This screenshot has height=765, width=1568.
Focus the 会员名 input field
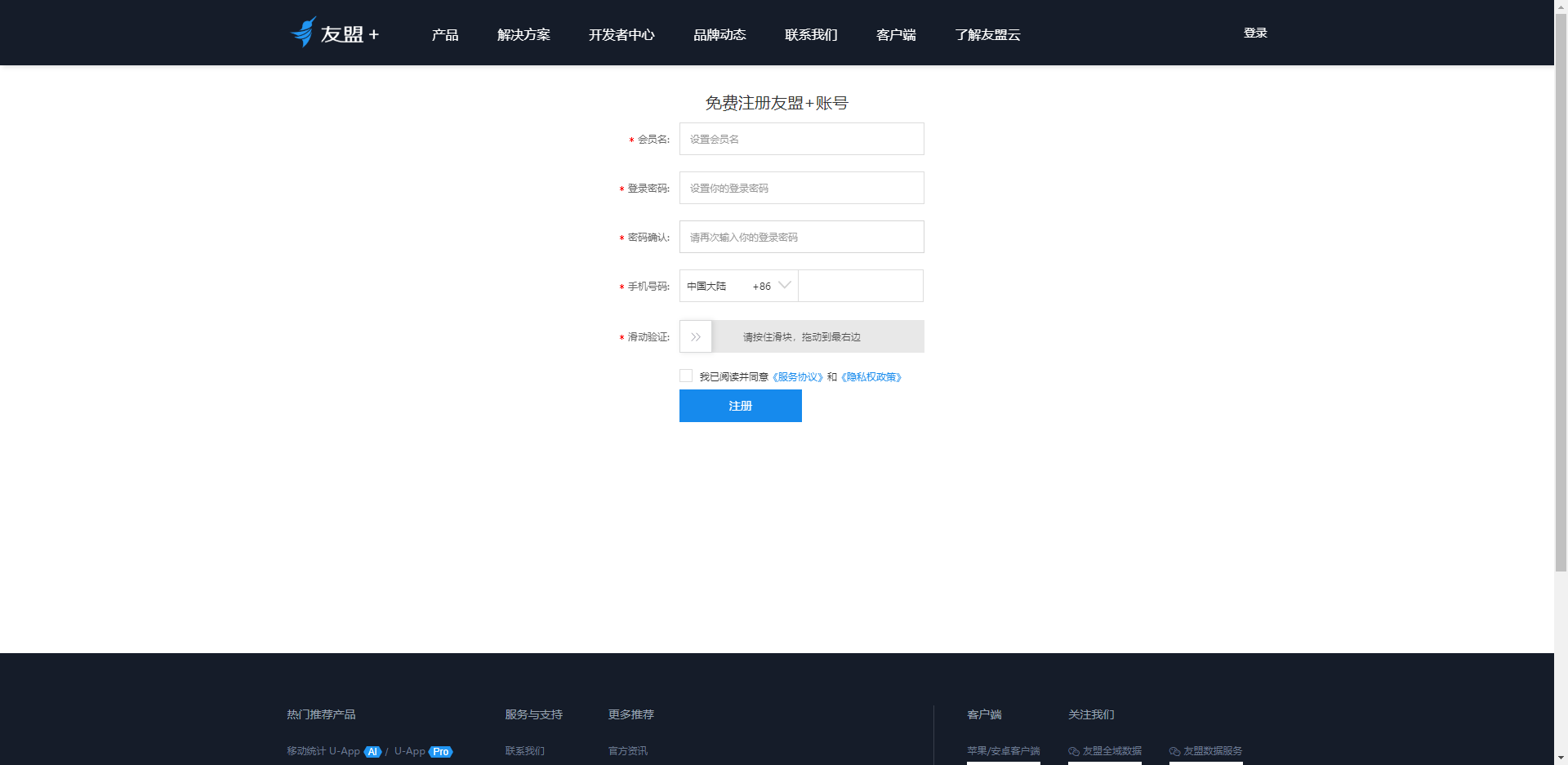click(801, 139)
